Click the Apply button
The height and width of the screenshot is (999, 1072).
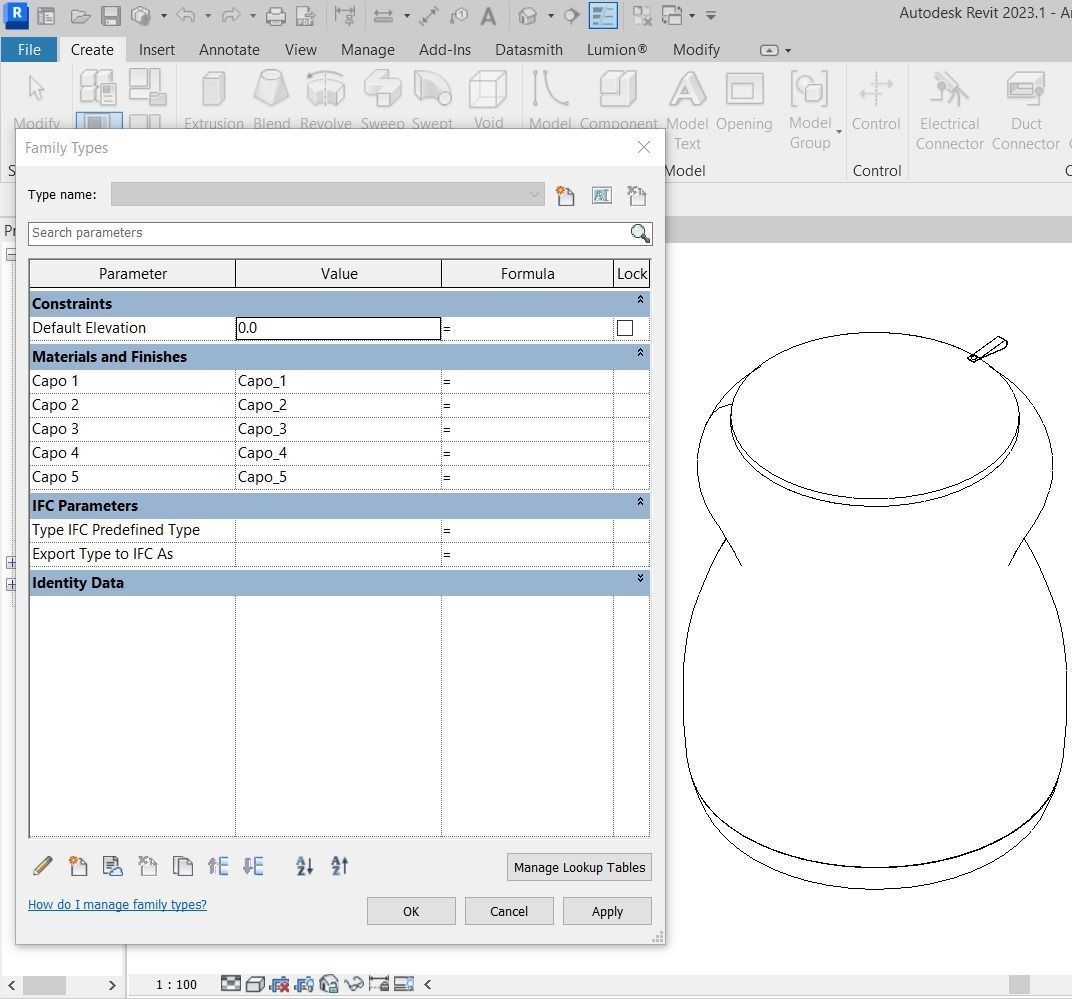(x=607, y=911)
